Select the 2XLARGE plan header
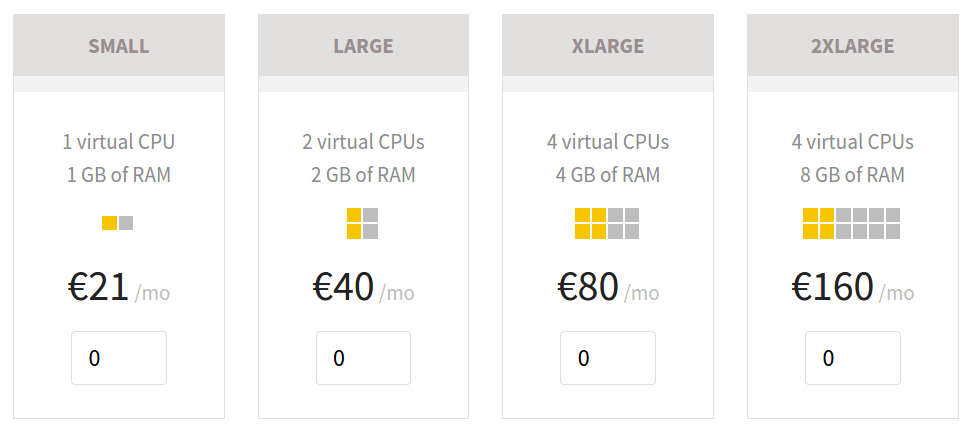The height and width of the screenshot is (431, 974). 852,45
